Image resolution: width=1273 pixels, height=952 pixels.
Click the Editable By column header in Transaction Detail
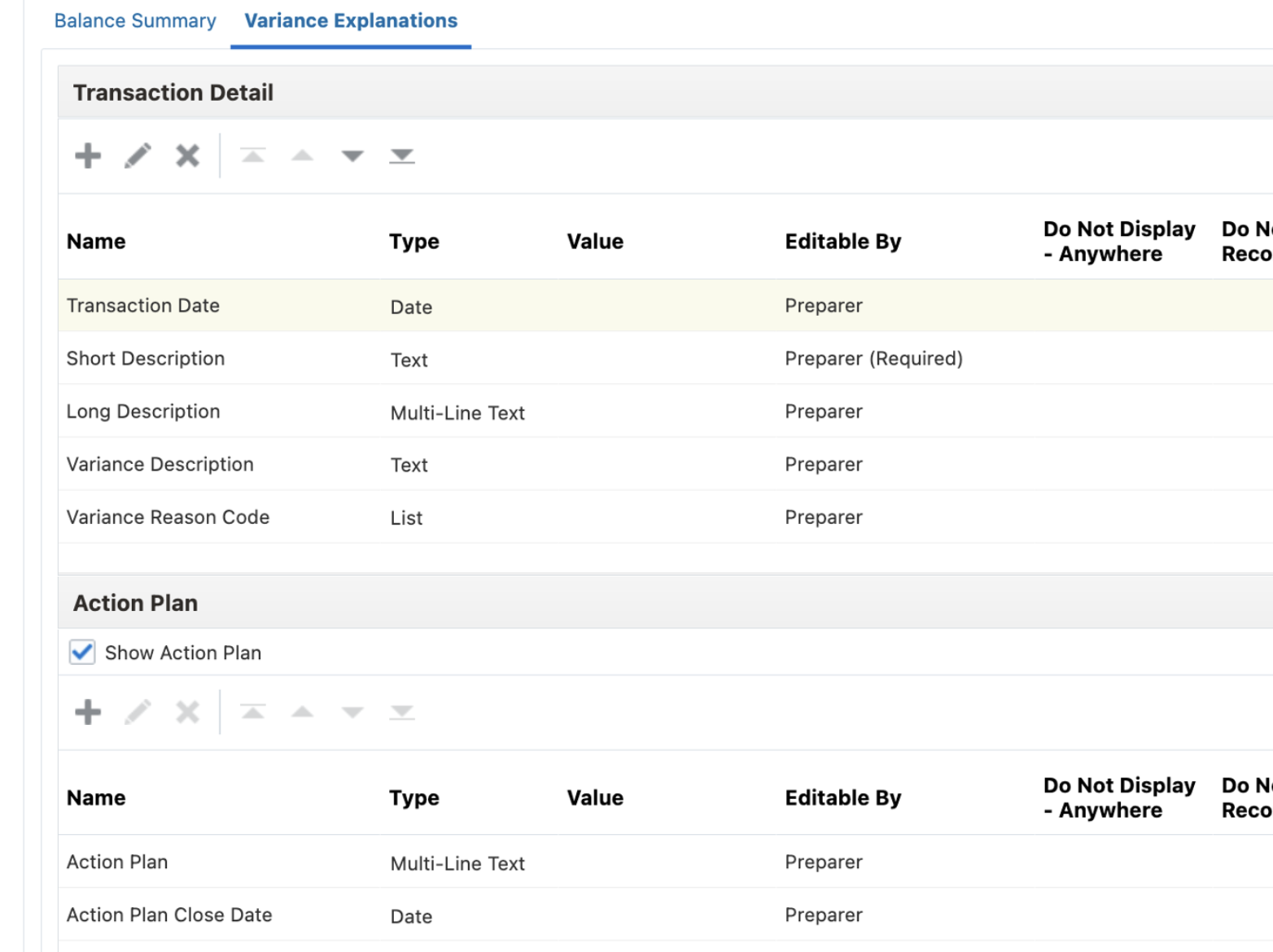click(843, 242)
